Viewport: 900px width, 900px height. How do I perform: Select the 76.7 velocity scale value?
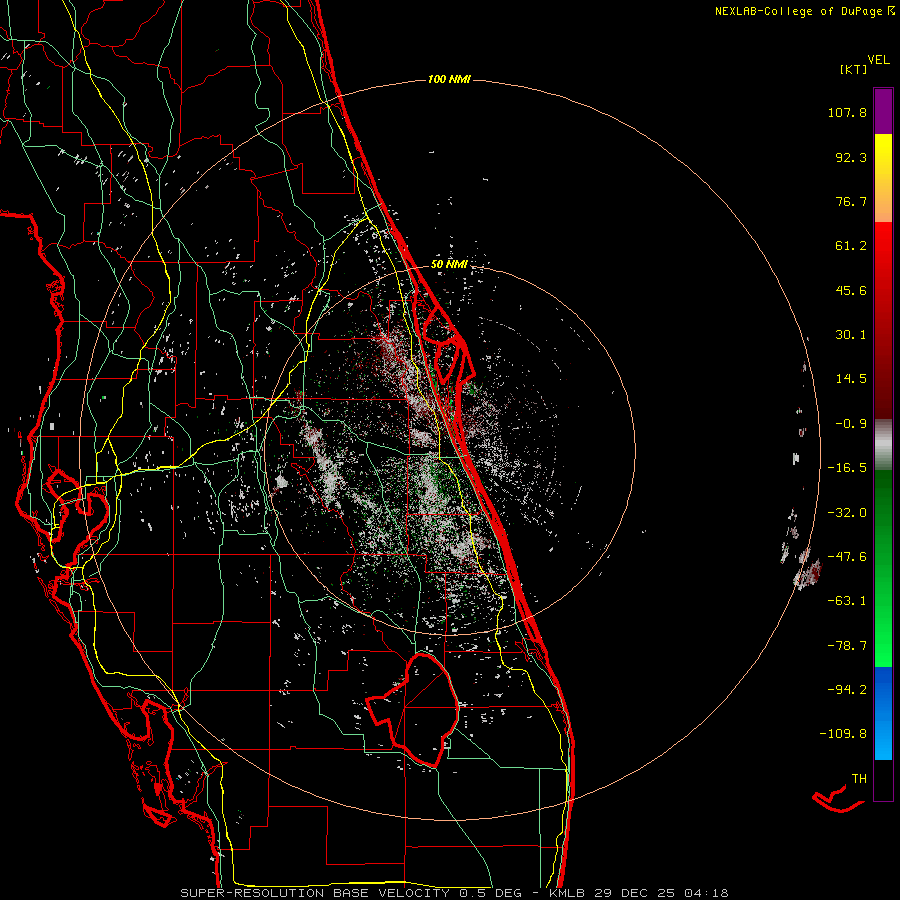851,201
